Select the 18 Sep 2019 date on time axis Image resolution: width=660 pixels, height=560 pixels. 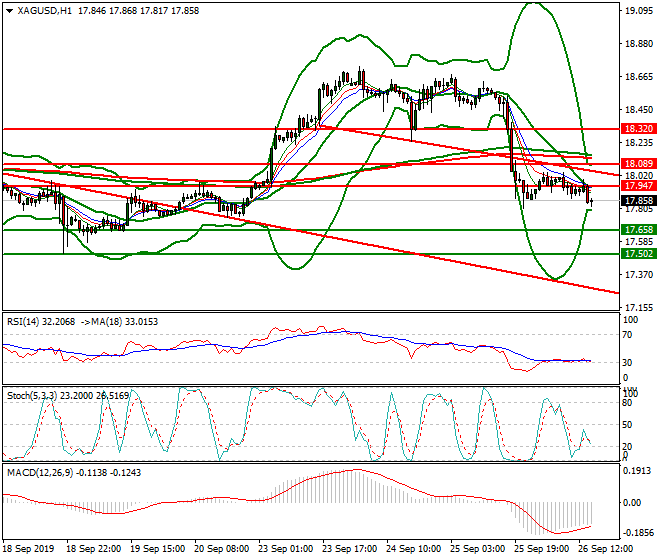[x=29, y=549]
